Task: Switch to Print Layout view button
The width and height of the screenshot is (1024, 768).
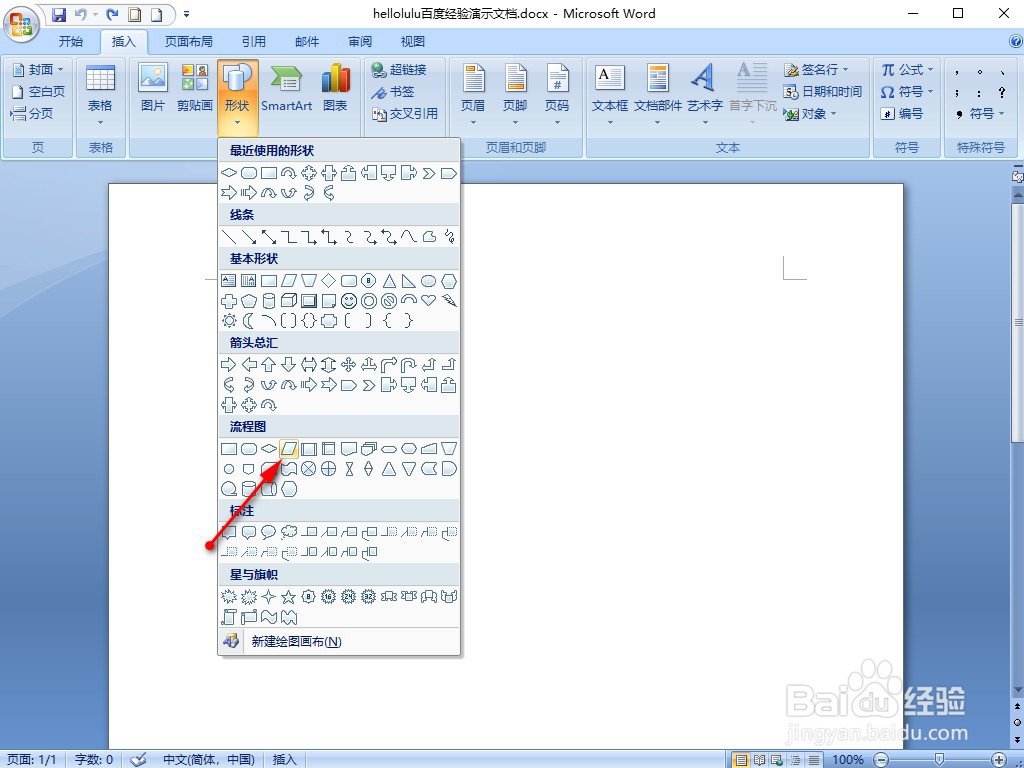Action: pos(741,760)
